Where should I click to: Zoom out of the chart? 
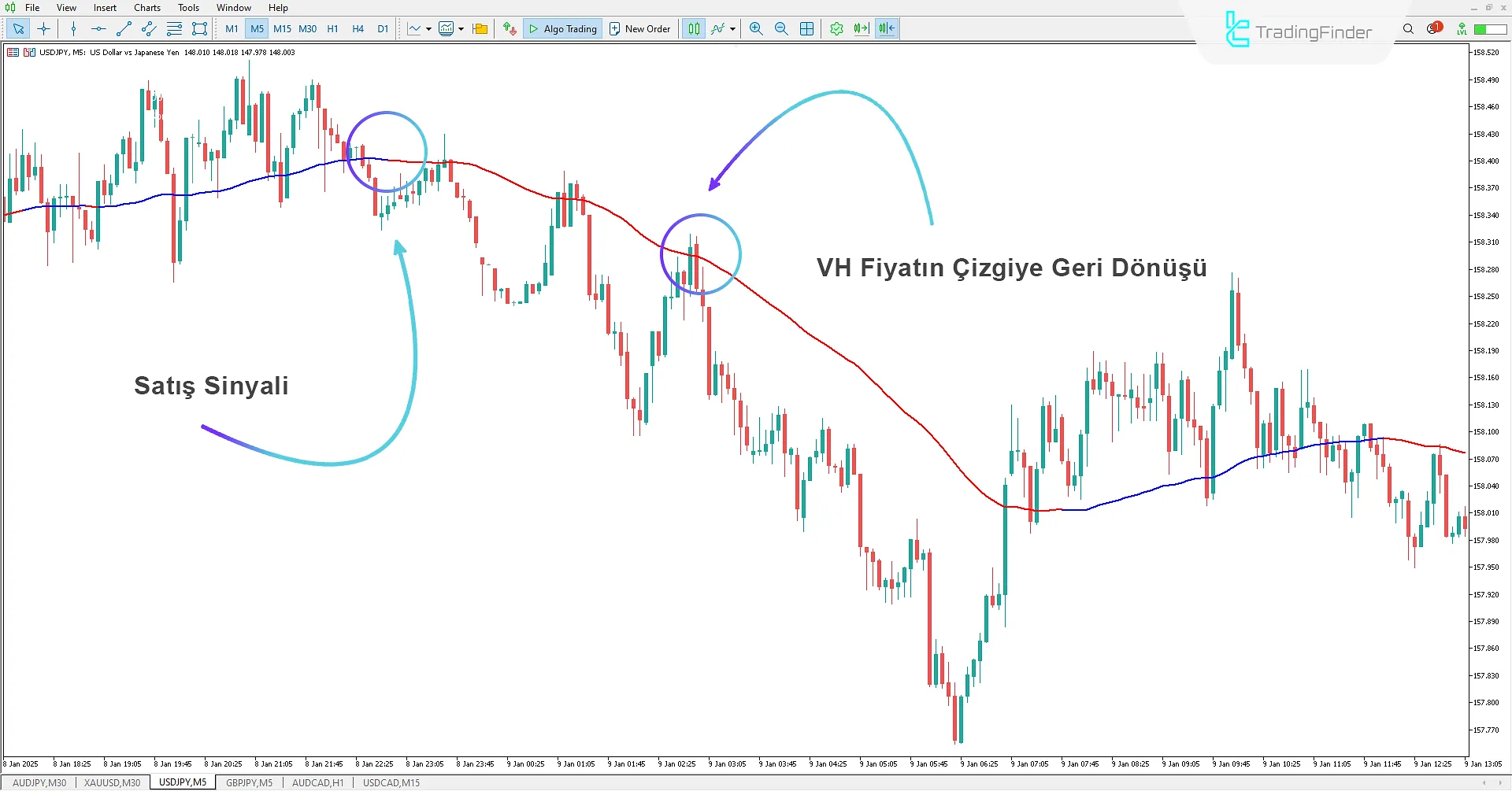(x=781, y=29)
